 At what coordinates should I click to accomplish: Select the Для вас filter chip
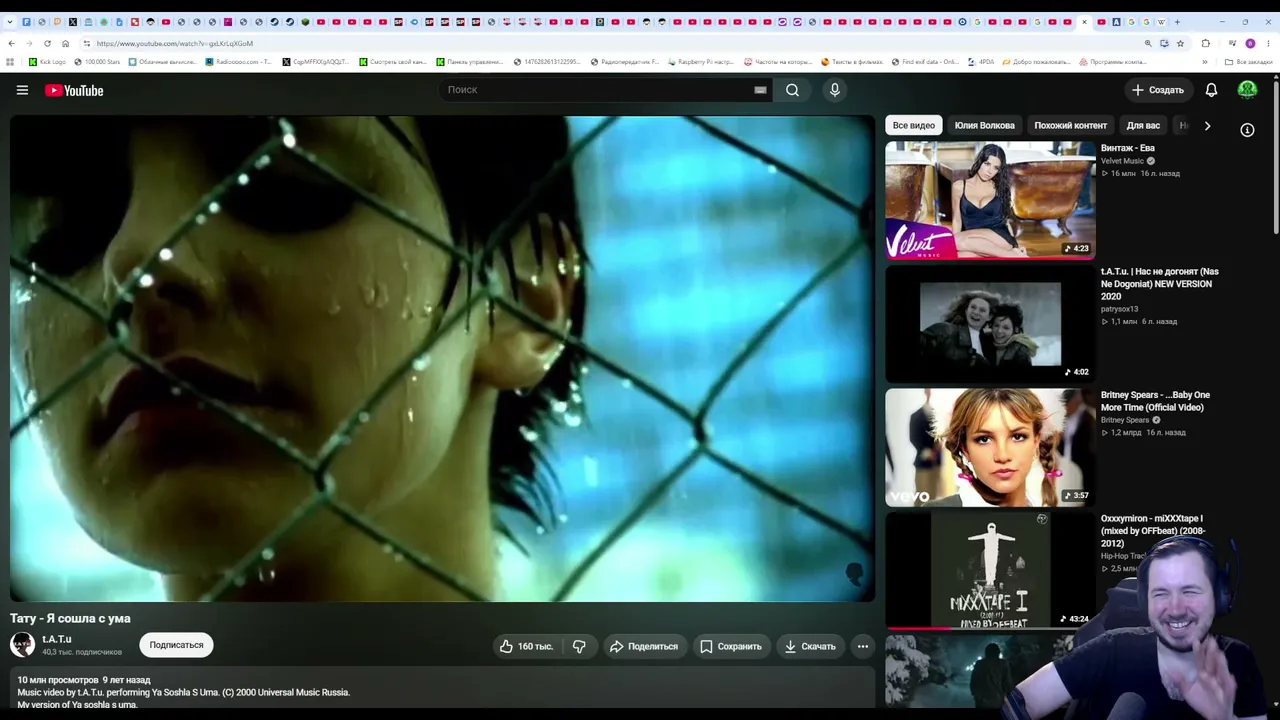click(1143, 126)
